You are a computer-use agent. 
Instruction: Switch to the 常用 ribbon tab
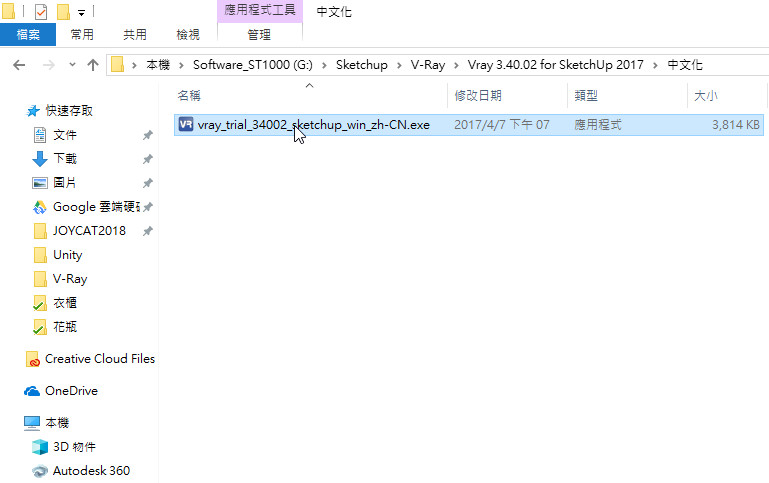(x=82, y=35)
